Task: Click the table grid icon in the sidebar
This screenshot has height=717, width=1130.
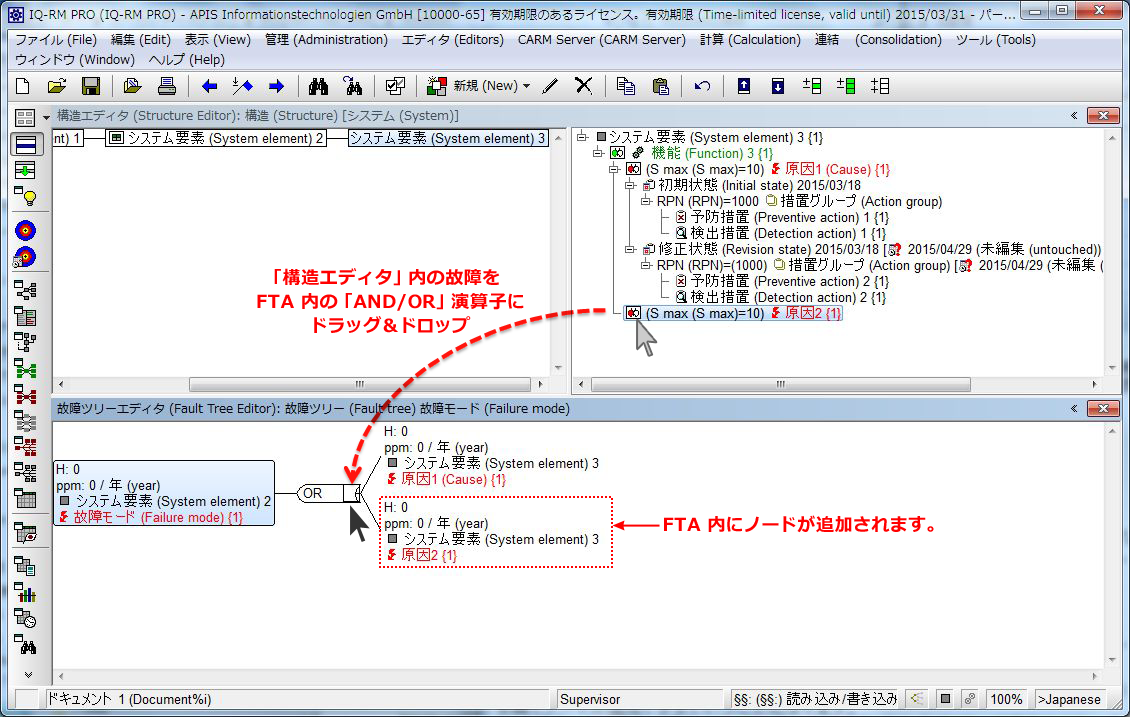Action: click(x=25, y=498)
